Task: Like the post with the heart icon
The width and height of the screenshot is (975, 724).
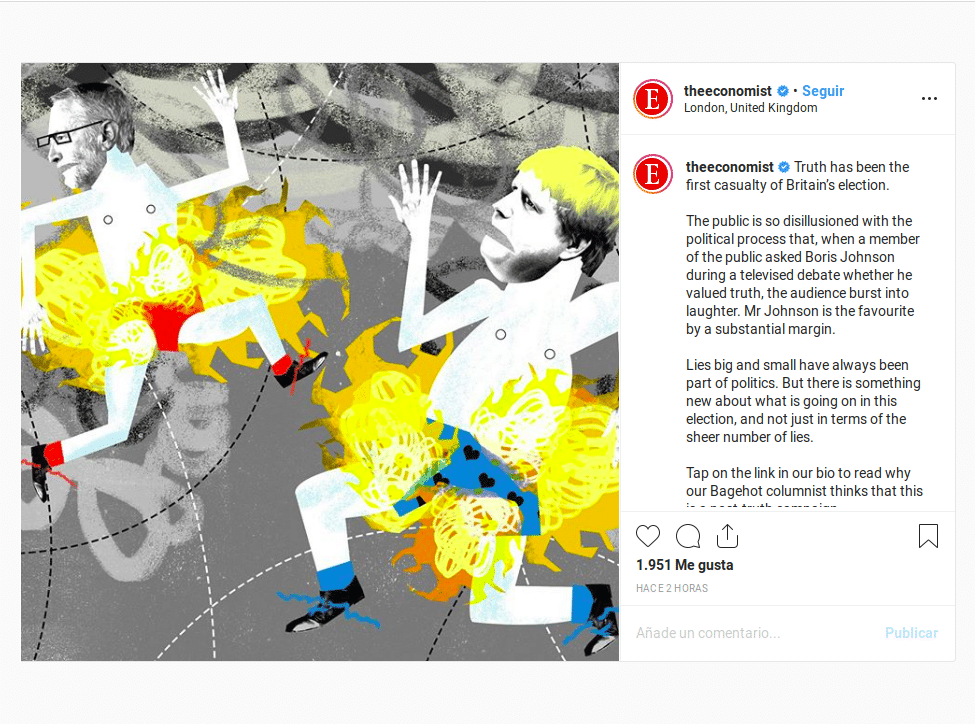Action: pyautogui.click(x=647, y=536)
